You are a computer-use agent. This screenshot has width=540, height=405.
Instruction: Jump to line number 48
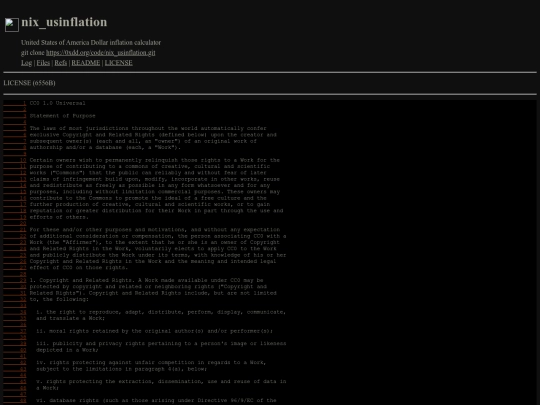point(15,401)
